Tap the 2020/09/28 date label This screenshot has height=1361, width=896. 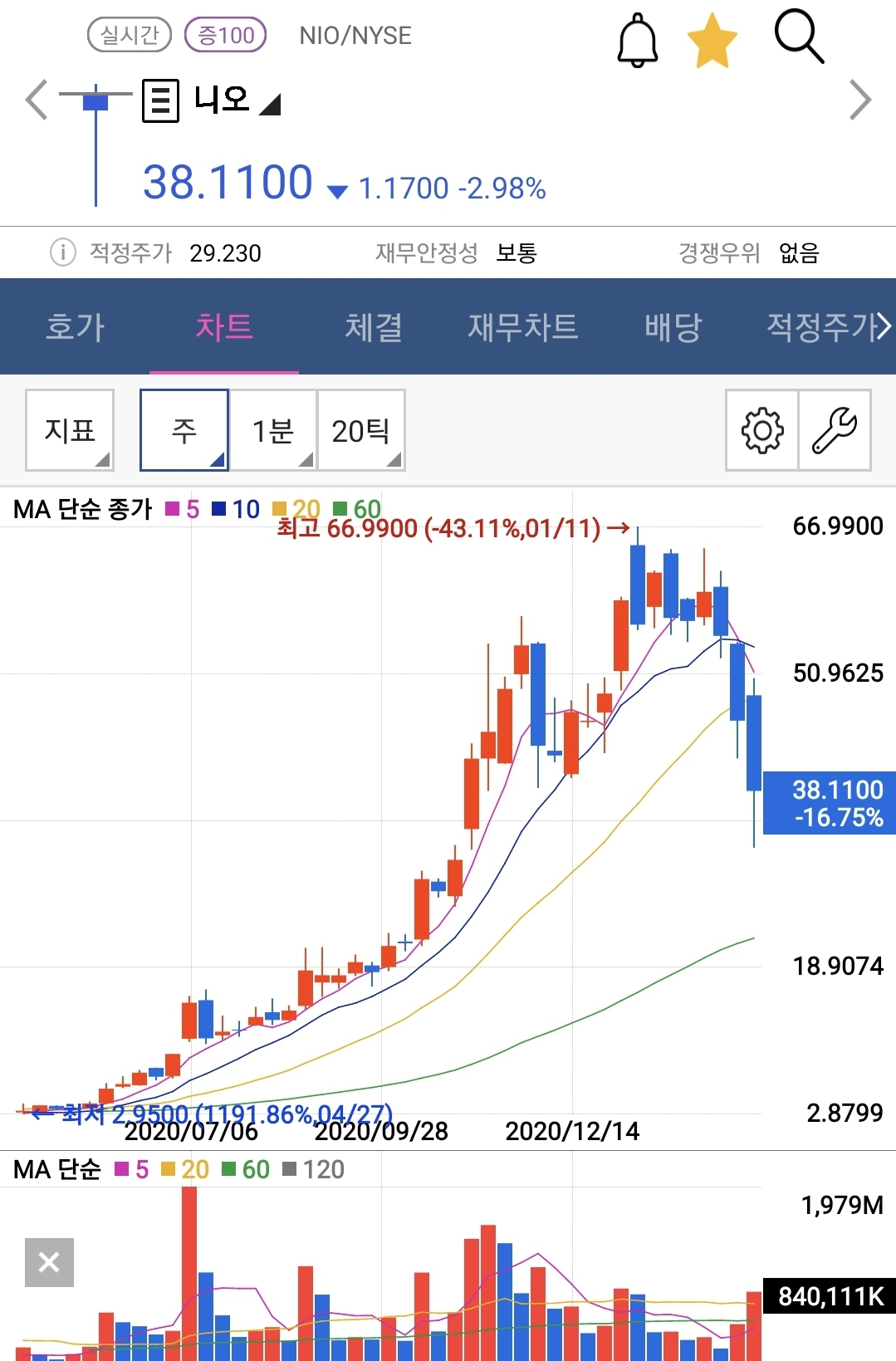[381, 1131]
